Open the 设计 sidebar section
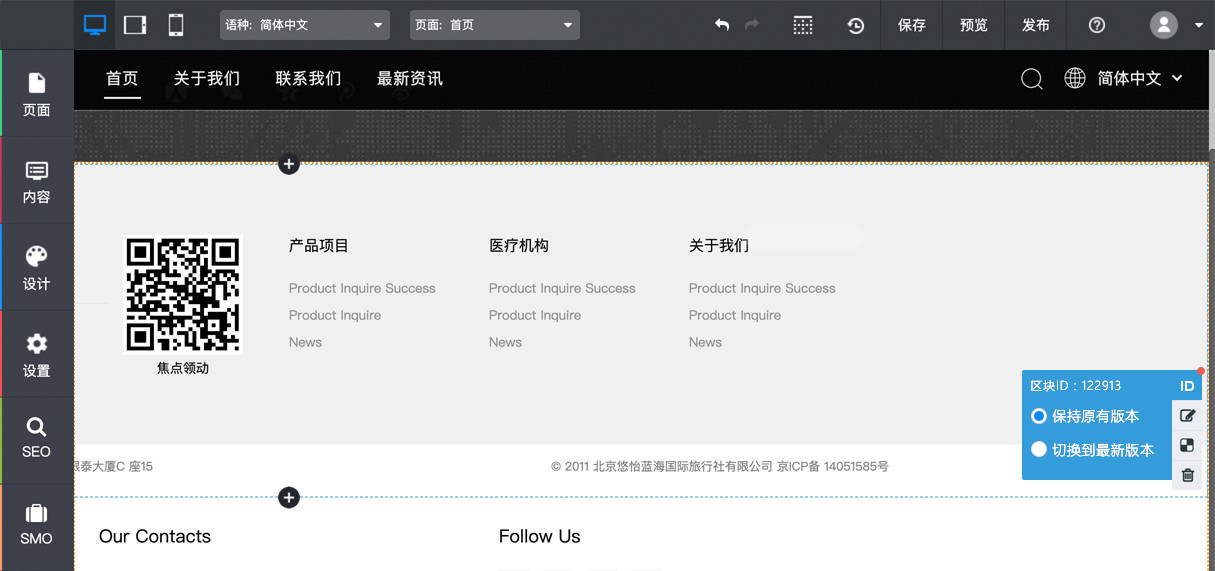 [x=37, y=267]
